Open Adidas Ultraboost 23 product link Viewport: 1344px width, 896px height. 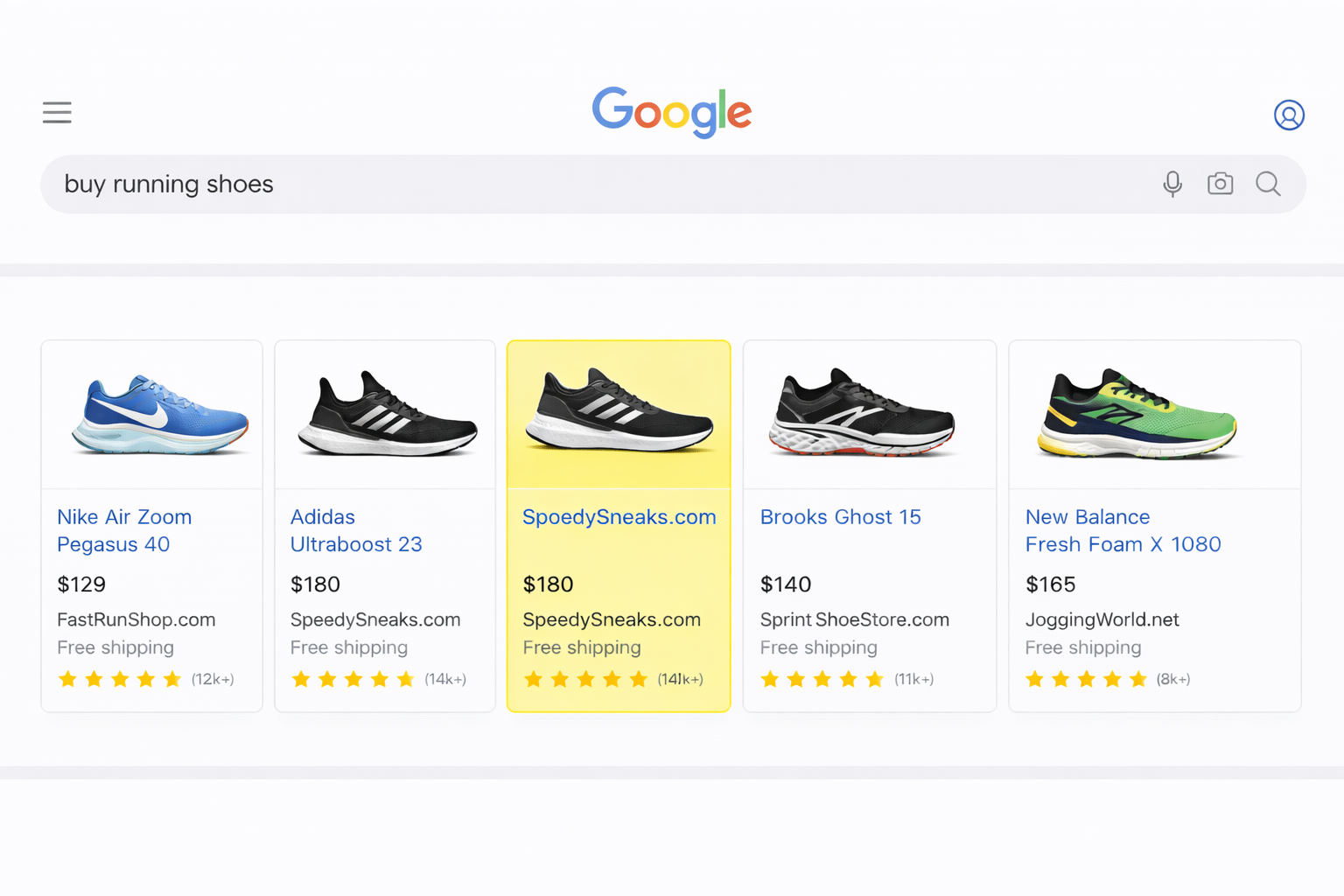point(356,530)
